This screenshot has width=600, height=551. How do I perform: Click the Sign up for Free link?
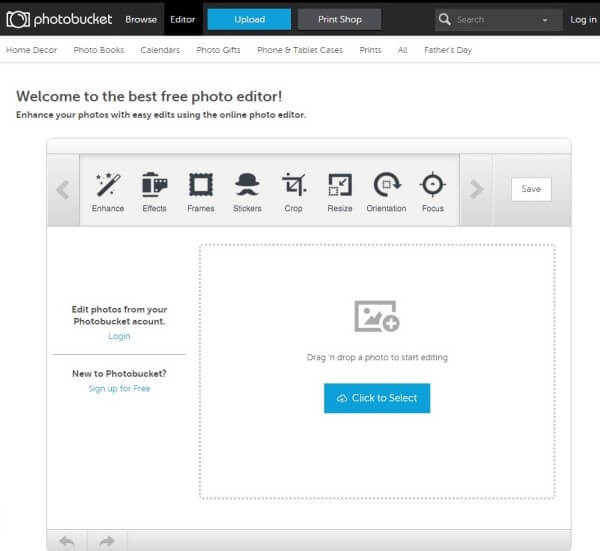119,388
